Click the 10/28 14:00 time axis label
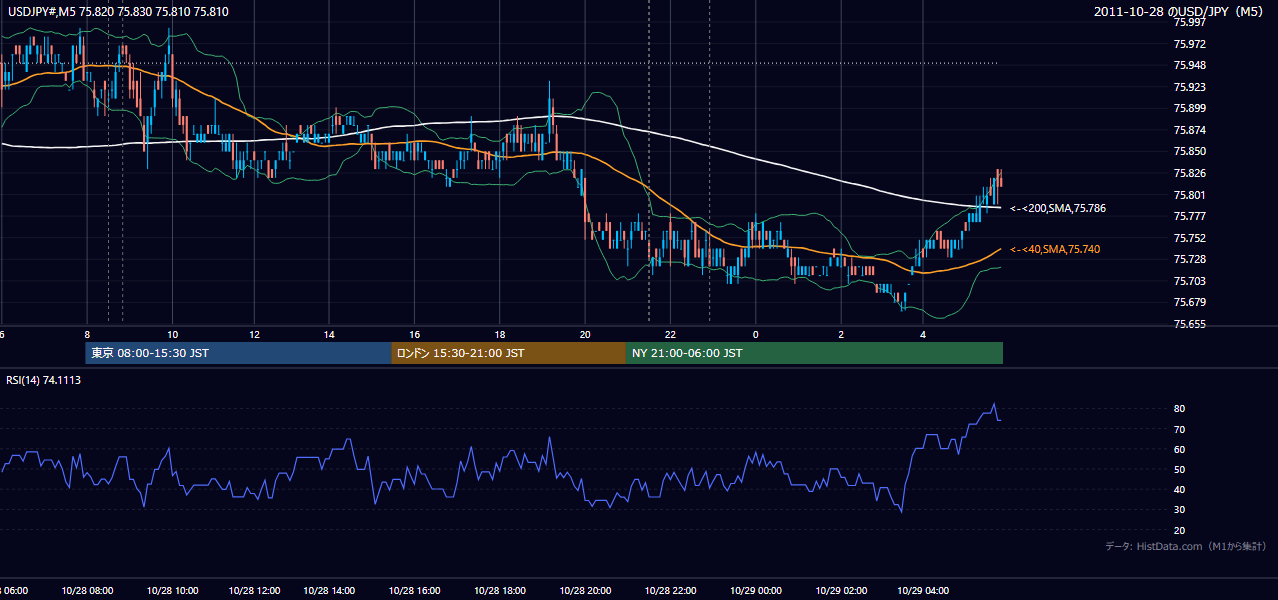Viewport: 1278px width, 600px height. pyautogui.click(x=330, y=591)
